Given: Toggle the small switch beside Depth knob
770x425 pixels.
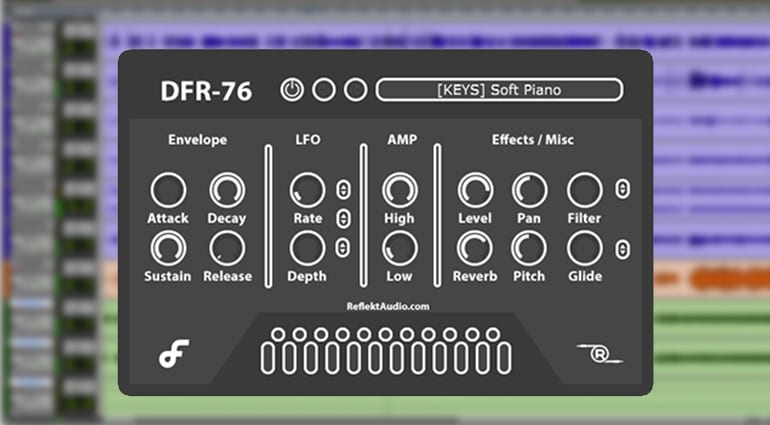Looking at the screenshot, I should coord(343,248).
